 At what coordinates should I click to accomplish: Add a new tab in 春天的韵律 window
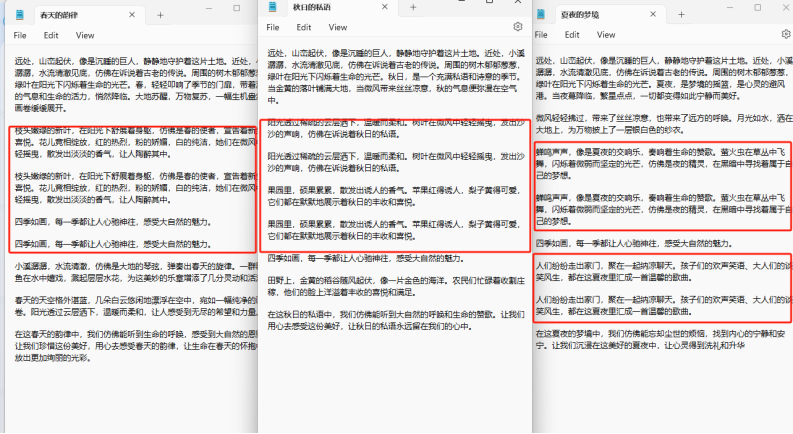point(160,15)
